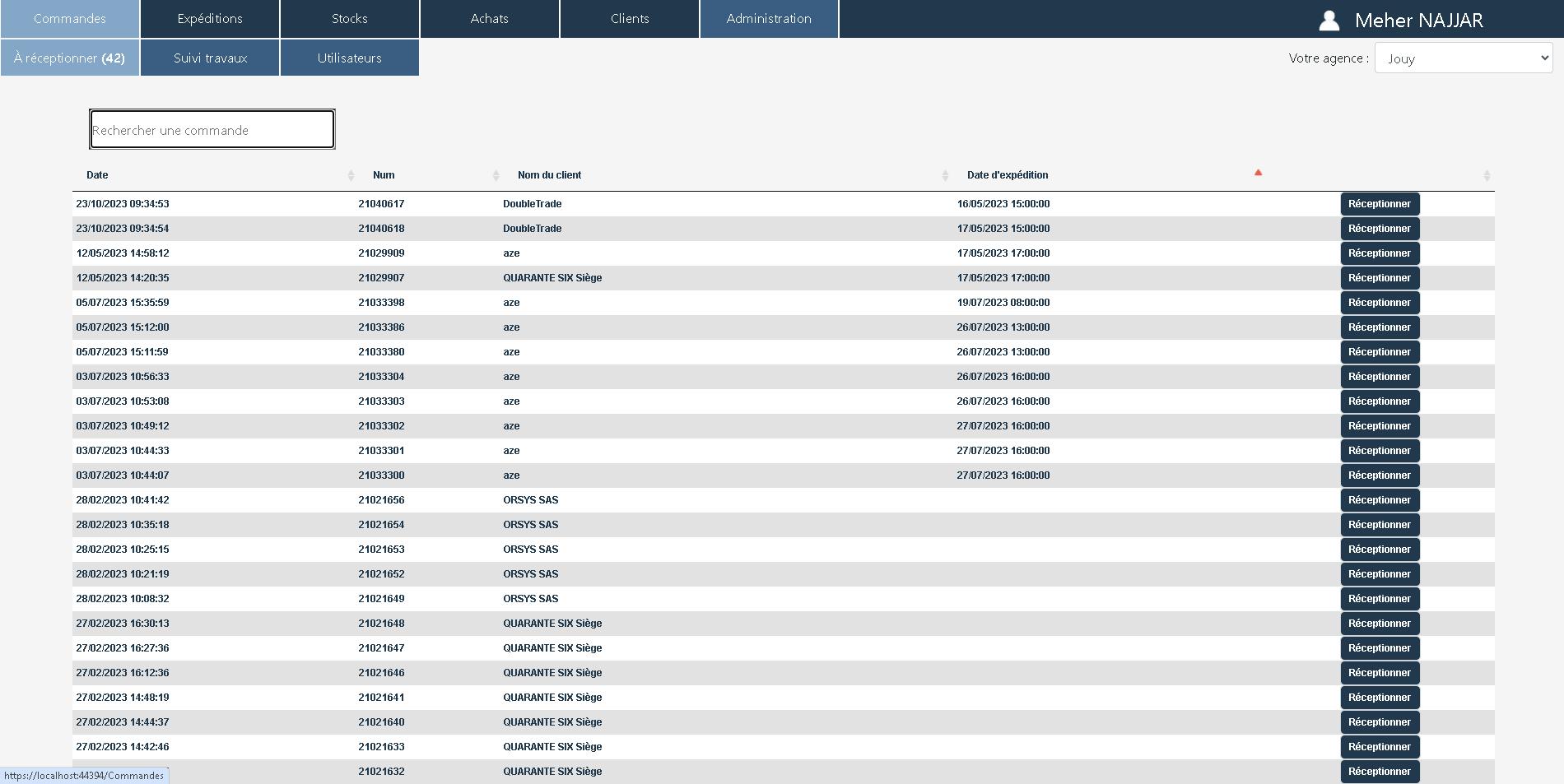Click the user profile icon beside Meher NAJJAR
This screenshot has width=1564, height=784.
coord(1329,21)
